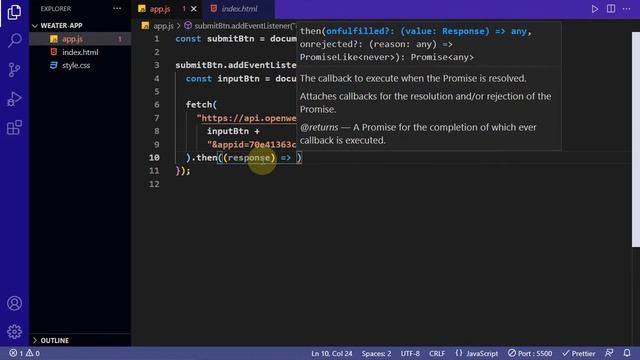Image resolution: width=640 pixels, height=360 pixels.
Task: Open the feedback icon in status bar
Action: point(609,353)
